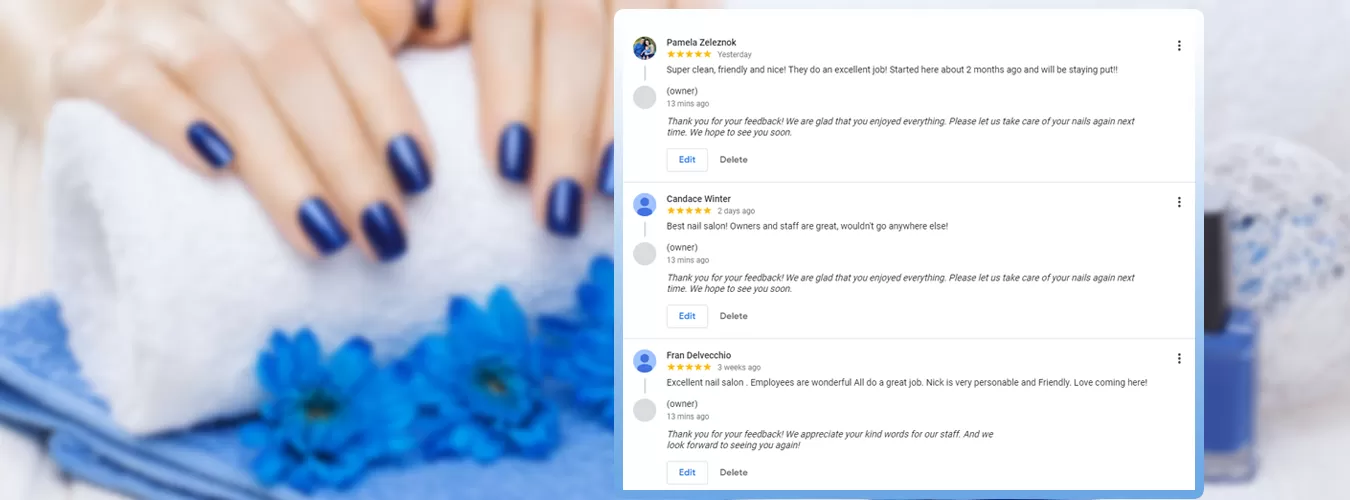
Task: Open options menu for Candace Winter's review
Action: pos(1179,202)
